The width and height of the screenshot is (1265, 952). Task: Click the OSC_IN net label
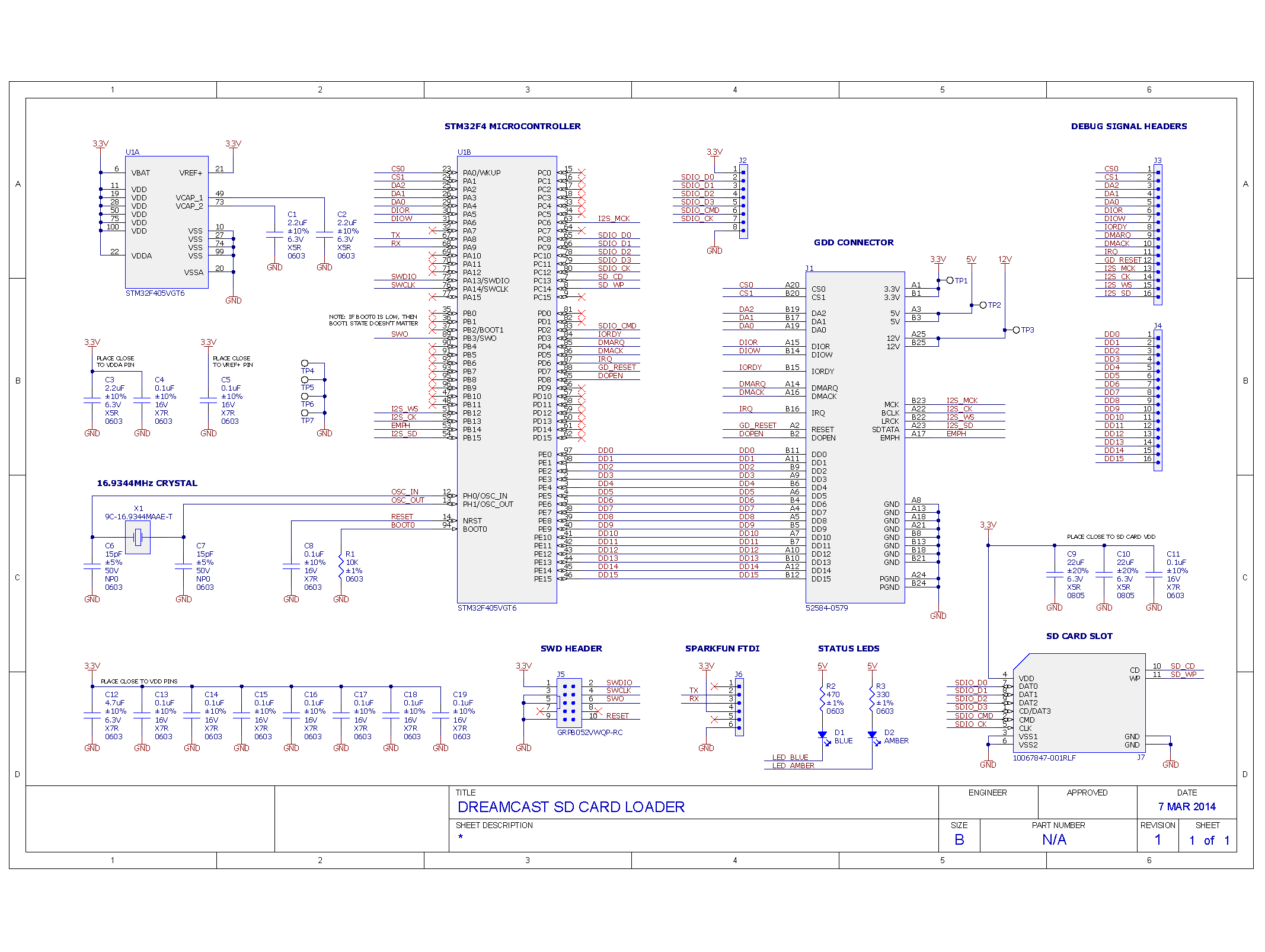click(x=404, y=492)
